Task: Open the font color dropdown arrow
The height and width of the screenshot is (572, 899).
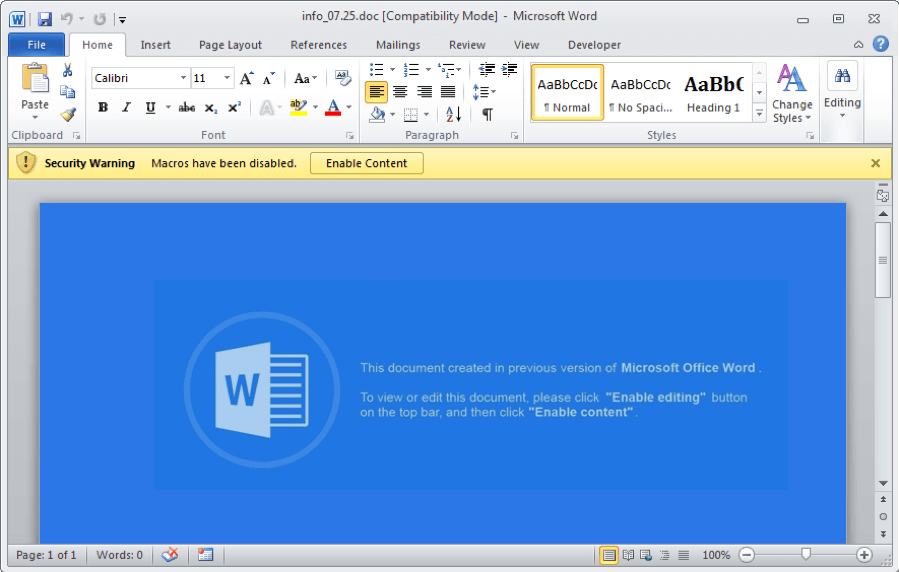Action: (x=349, y=107)
